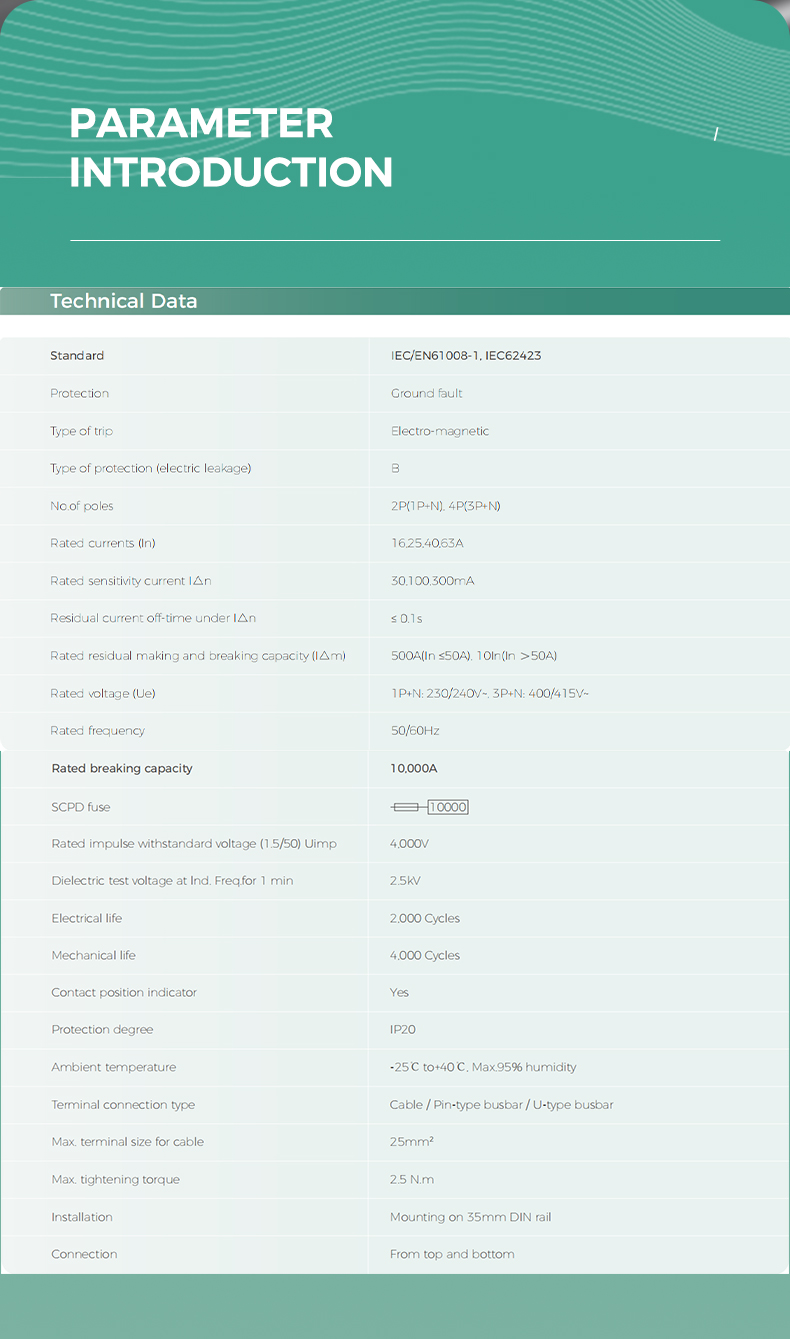Select the Ground fault protection value
Viewport: 790px width, 1339px height.
(427, 393)
